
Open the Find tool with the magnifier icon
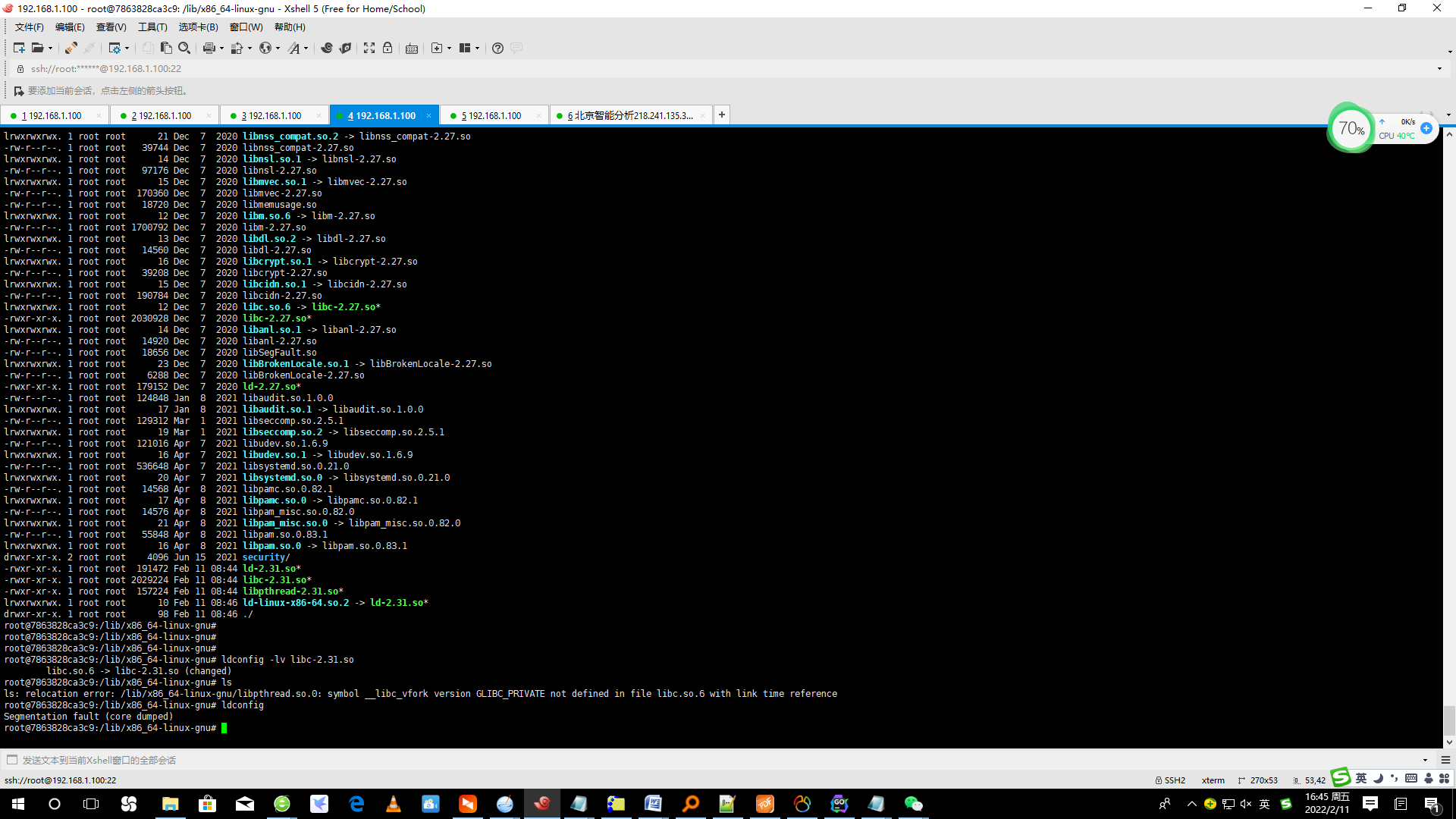[x=185, y=48]
